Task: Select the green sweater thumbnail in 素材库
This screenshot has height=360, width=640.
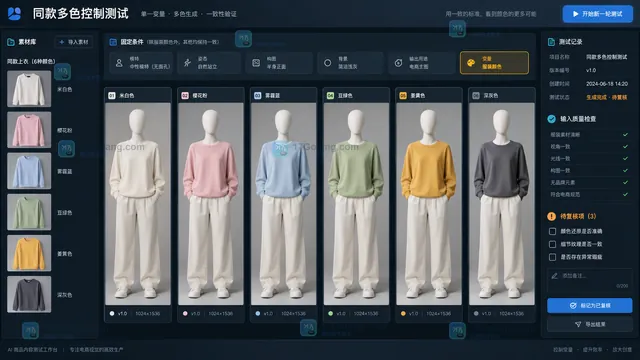Action: click(29, 212)
